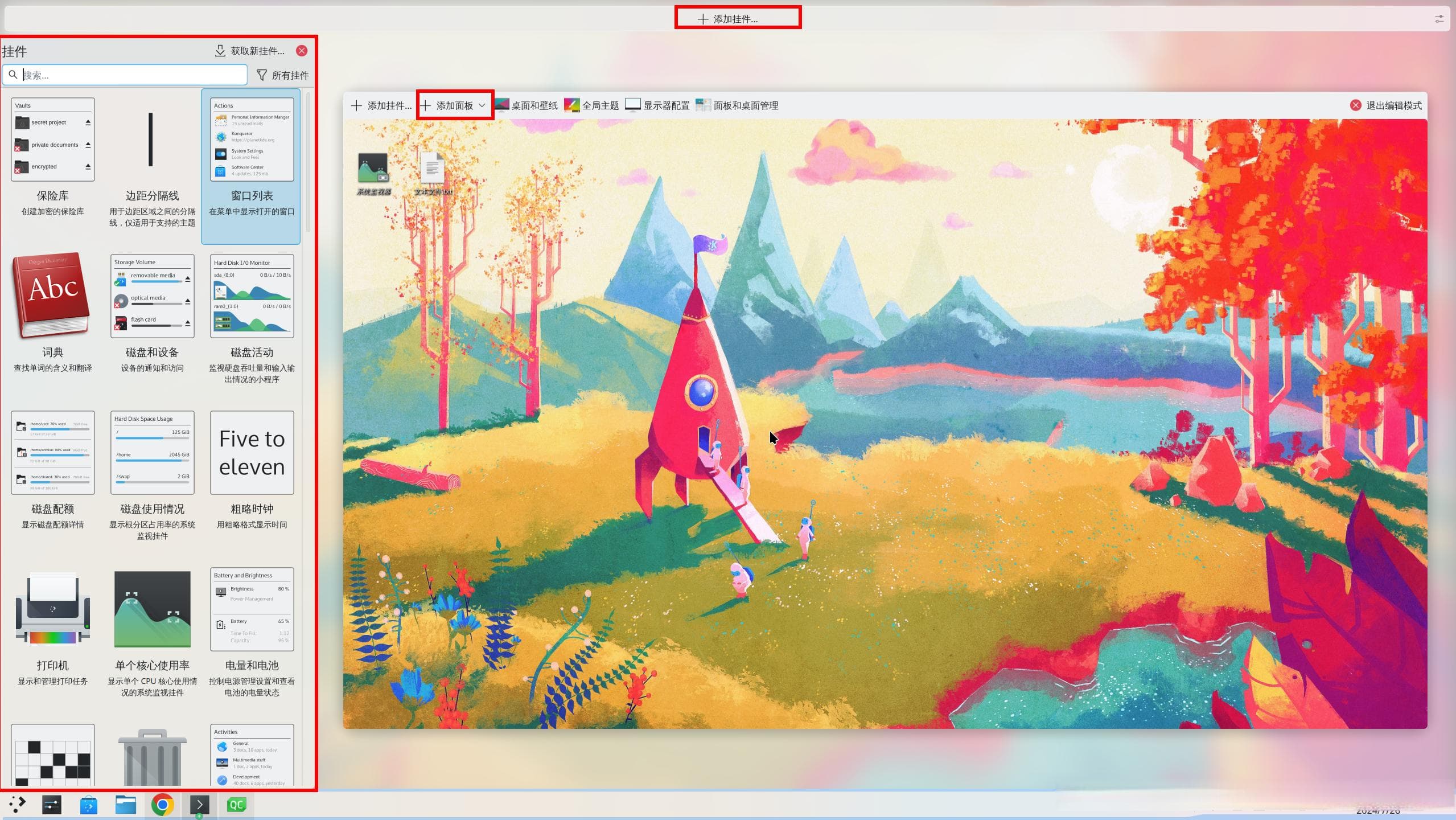This screenshot has height=820, width=1456.
Task: Open System Settings from taskbar
Action: tap(52, 804)
